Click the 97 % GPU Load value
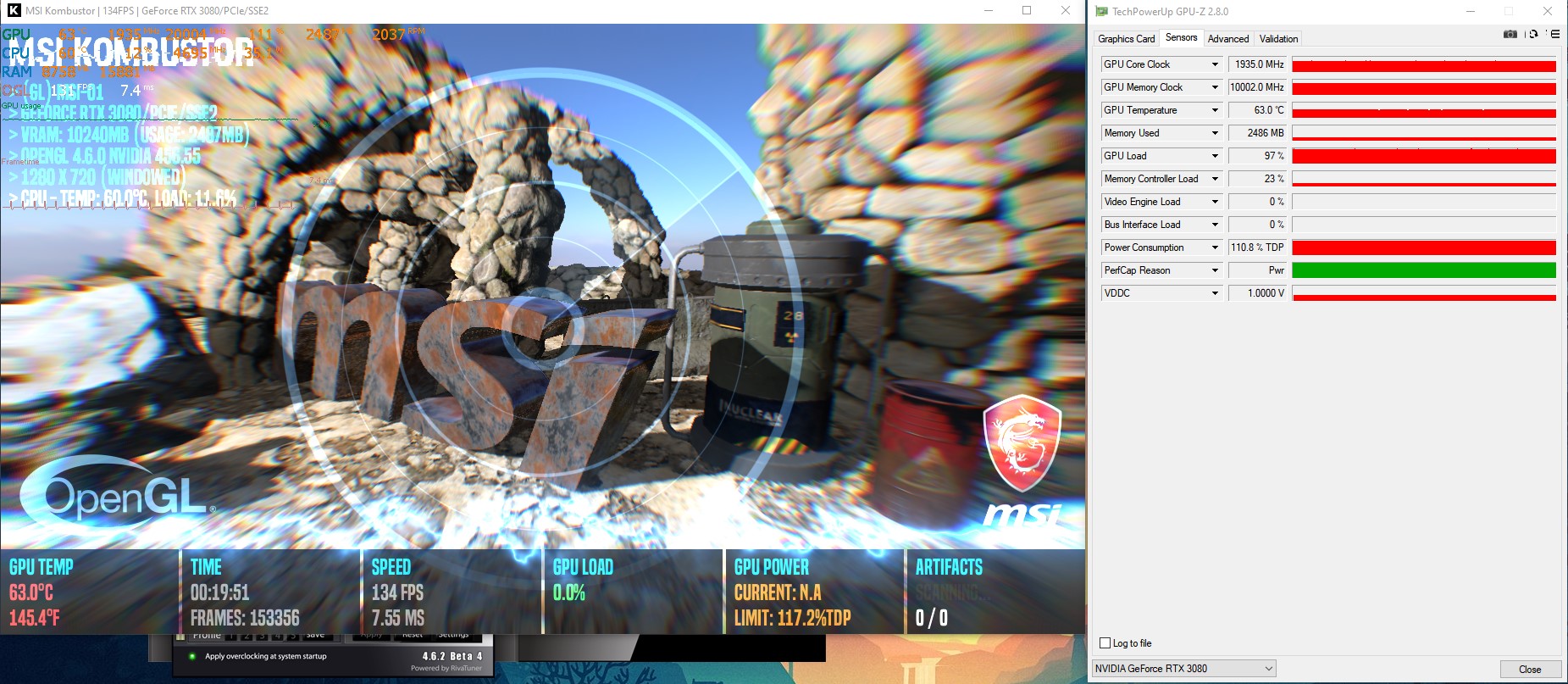 click(1257, 156)
